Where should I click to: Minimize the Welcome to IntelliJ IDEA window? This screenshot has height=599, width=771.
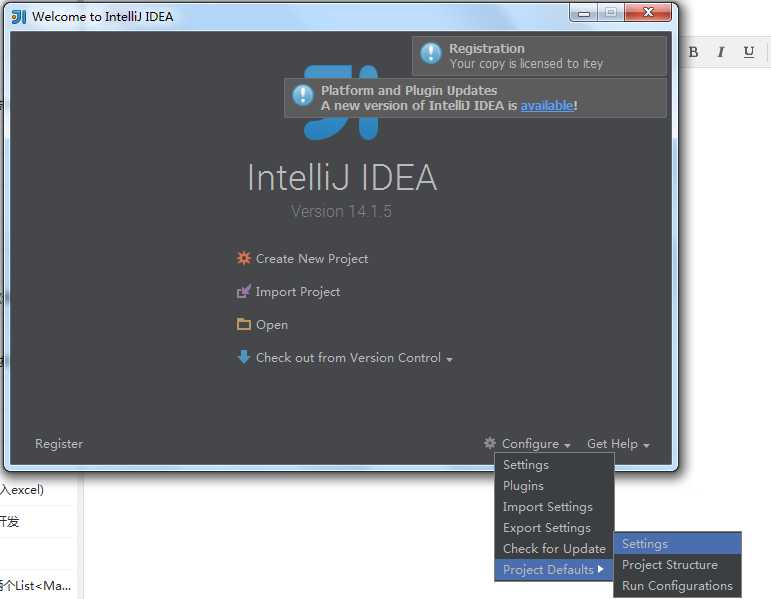point(584,13)
